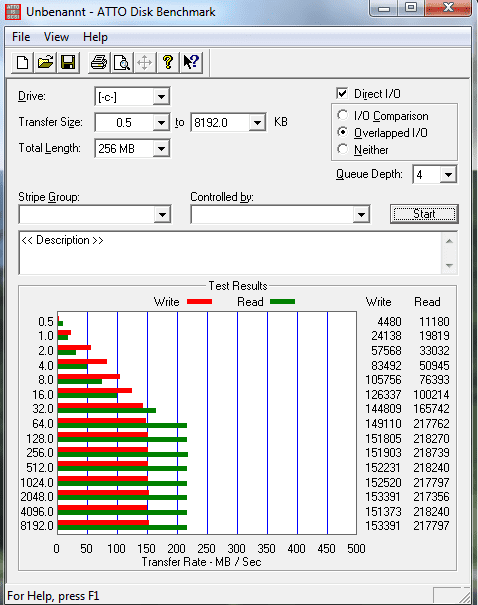The width and height of the screenshot is (478, 605).
Task: Expand the Total Length dropdown (256 MB)
Action: [161, 149]
